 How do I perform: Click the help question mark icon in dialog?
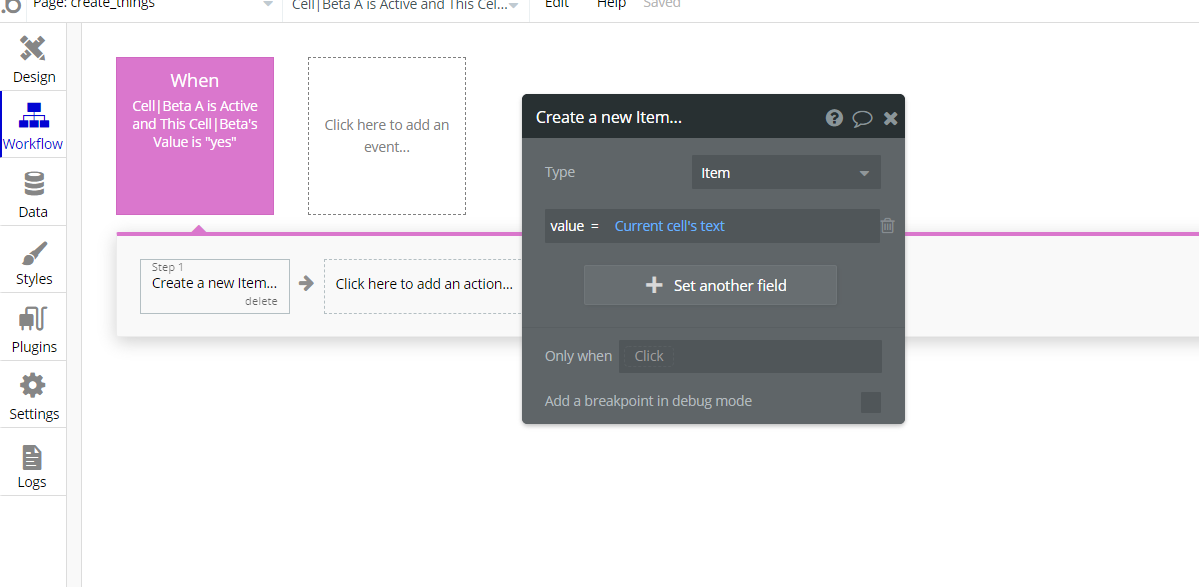834,118
